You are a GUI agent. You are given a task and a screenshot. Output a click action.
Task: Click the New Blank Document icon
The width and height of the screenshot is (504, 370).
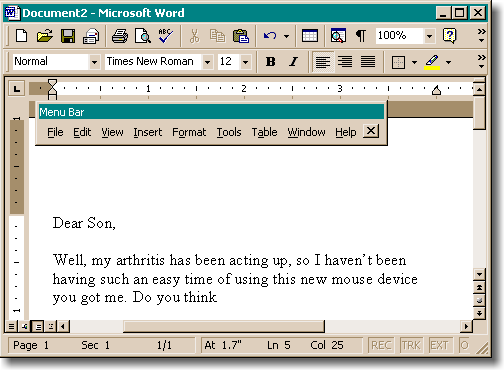tap(22, 36)
